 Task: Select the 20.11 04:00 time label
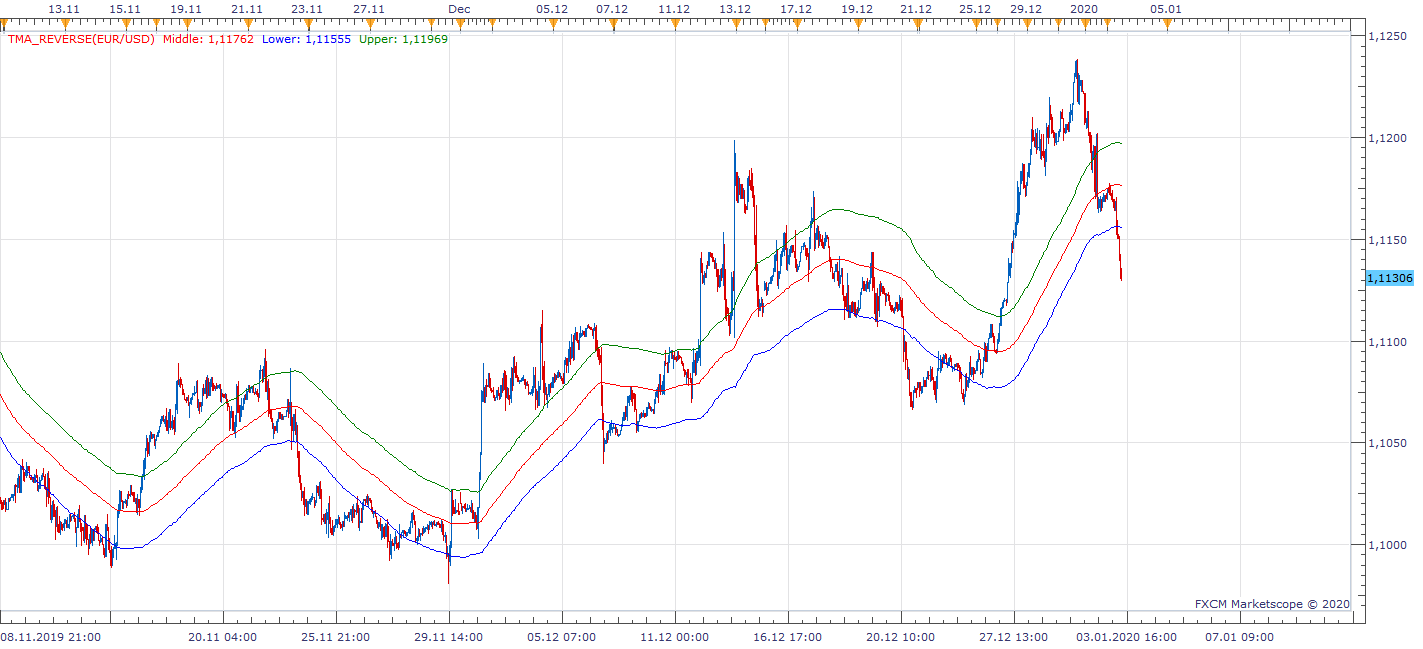click(222, 636)
